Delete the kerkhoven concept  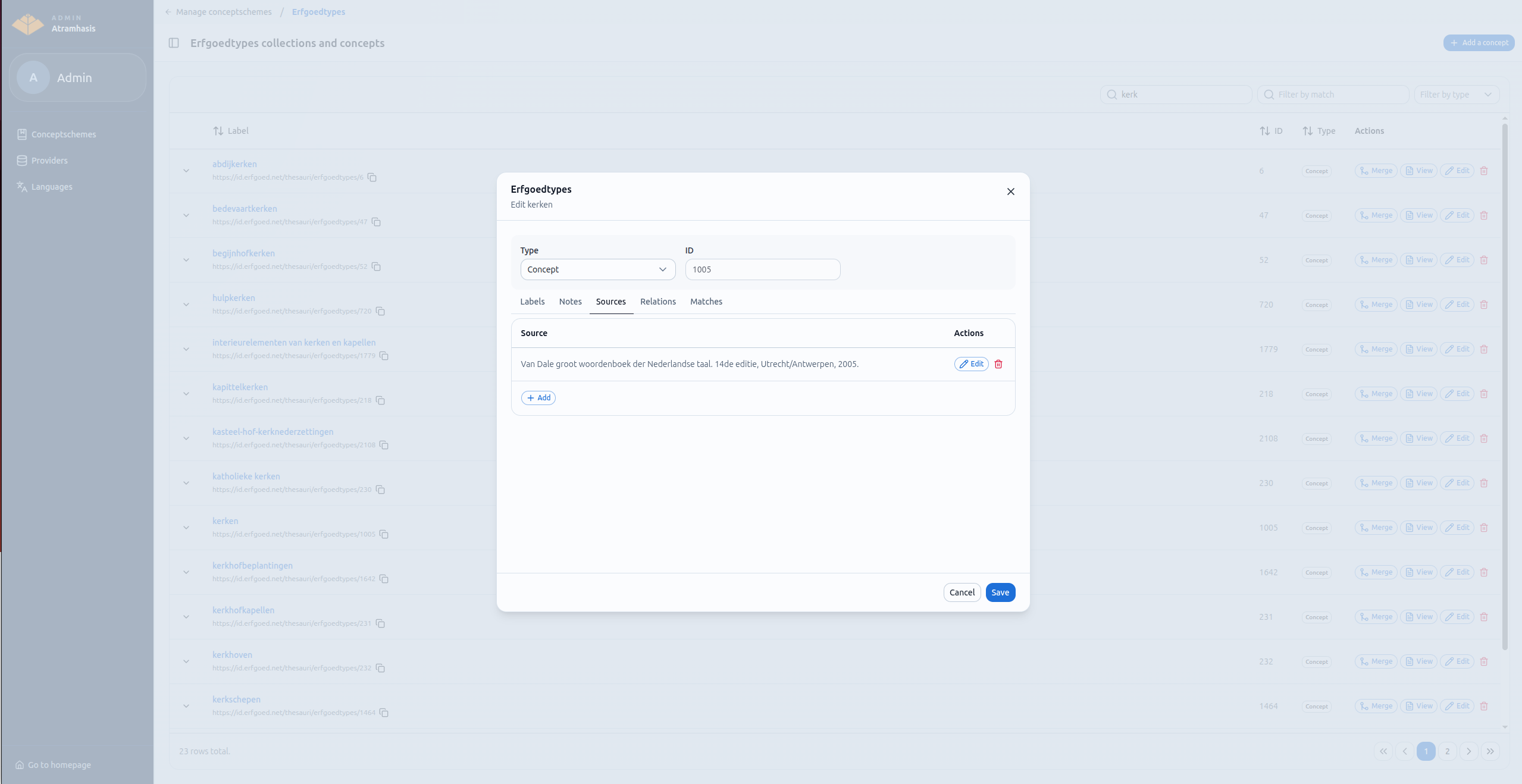pos(1484,661)
